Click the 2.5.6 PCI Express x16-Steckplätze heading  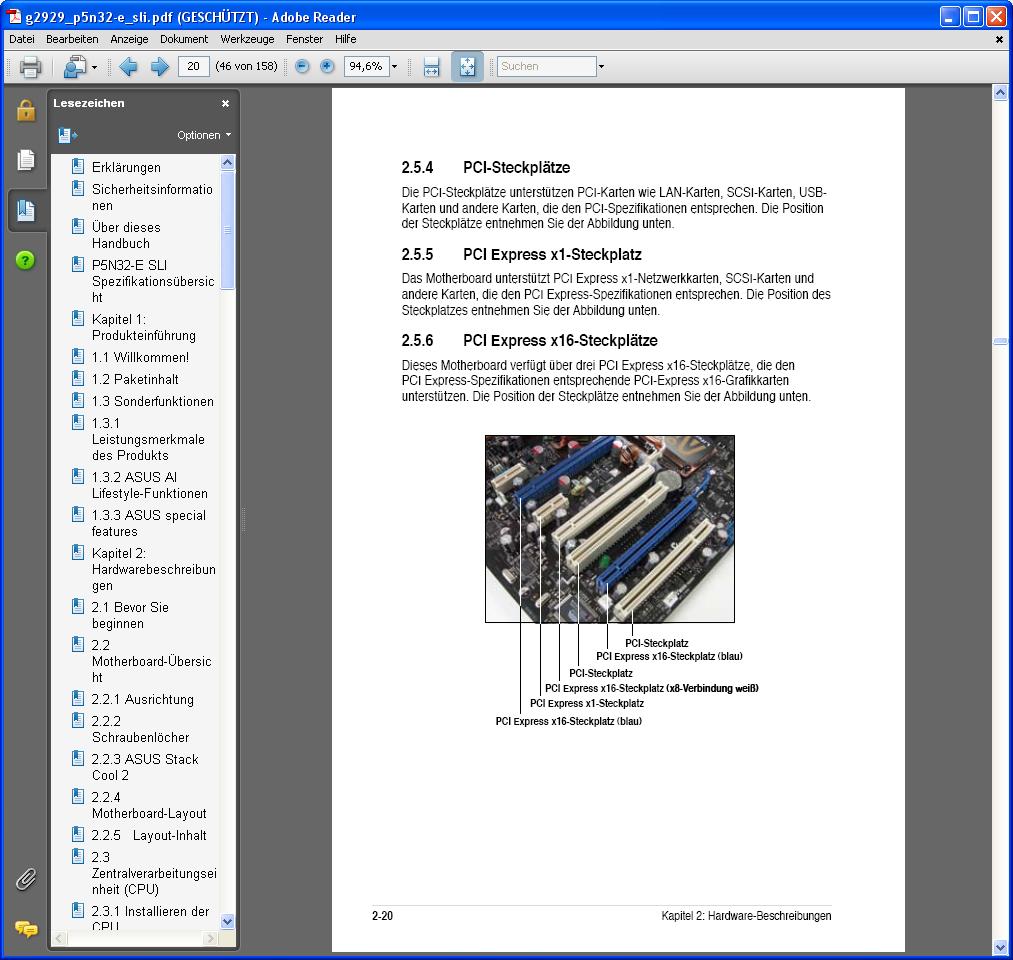529,340
